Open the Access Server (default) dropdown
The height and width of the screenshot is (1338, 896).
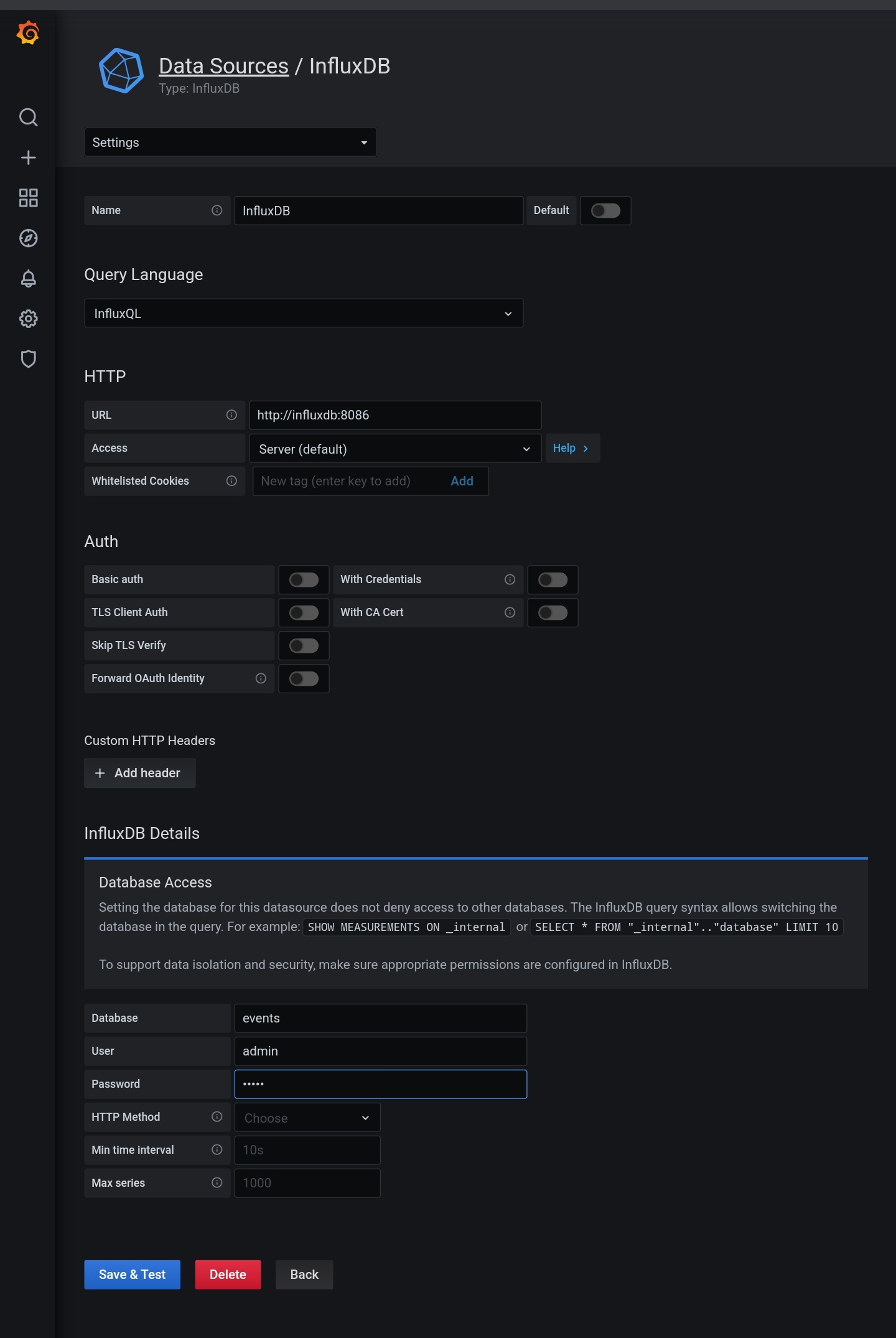point(395,449)
